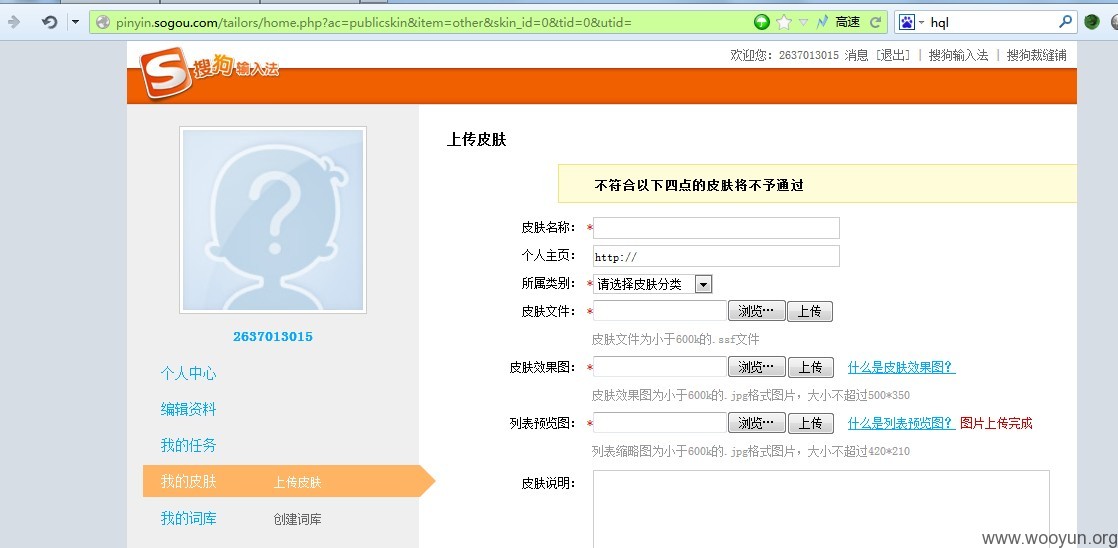Image resolution: width=1118 pixels, height=548 pixels.
Task: Open the 什么是皮肤效果图? help link
Action: (x=901, y=368)
